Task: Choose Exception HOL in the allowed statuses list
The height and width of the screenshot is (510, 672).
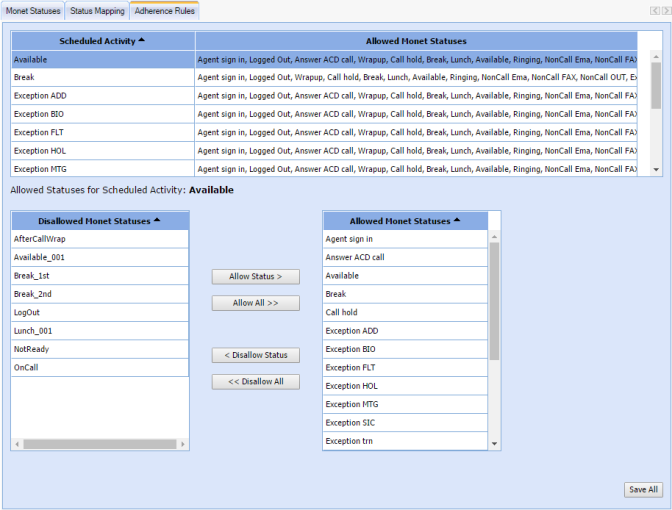Action: (x=405, y=386)
